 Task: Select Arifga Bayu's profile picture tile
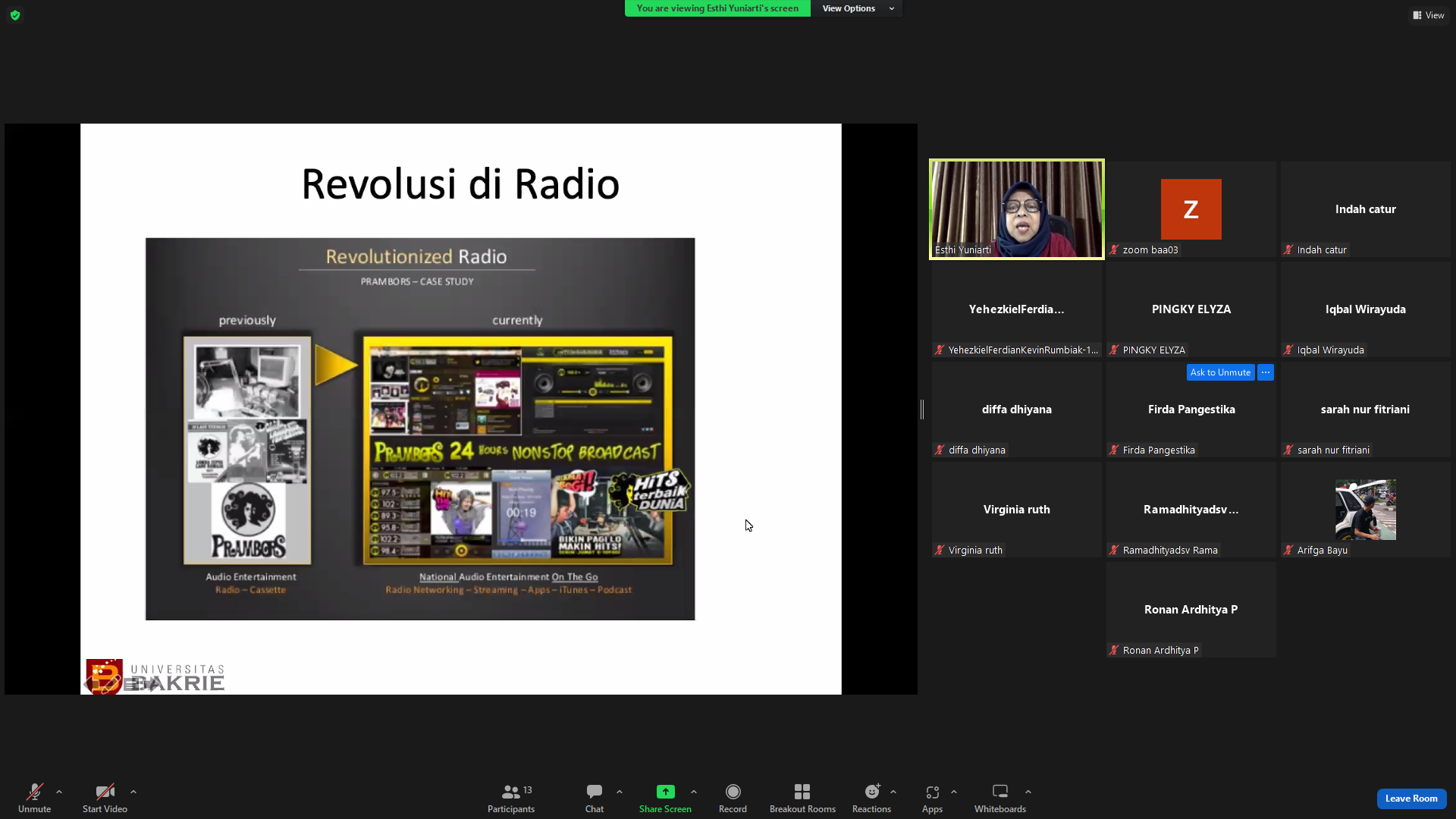1366,510
